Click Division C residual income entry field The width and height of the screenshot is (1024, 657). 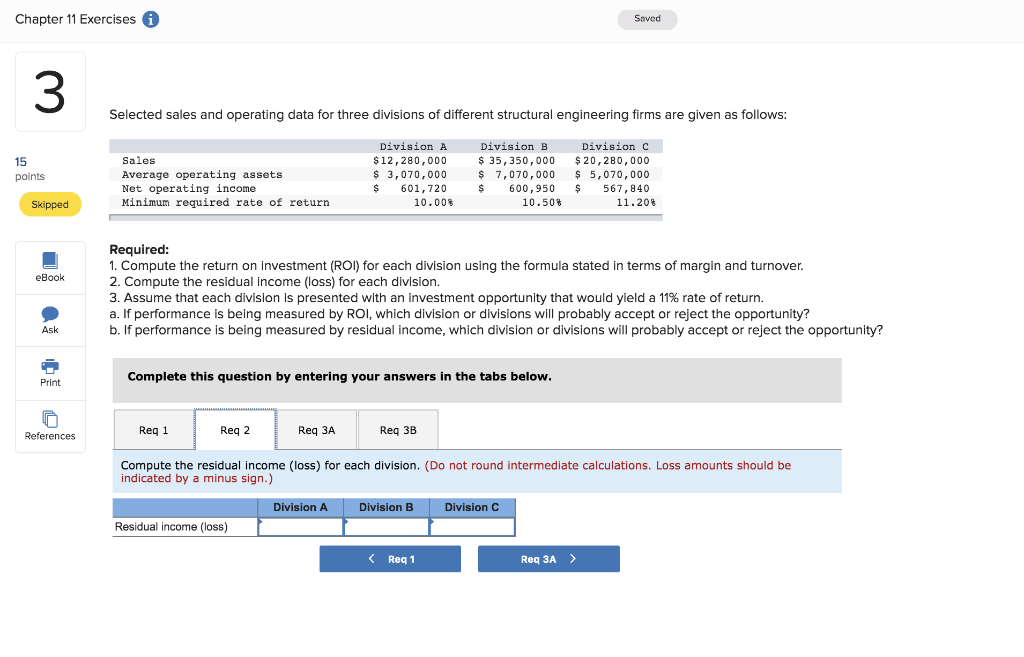click(x=472, y=527)
